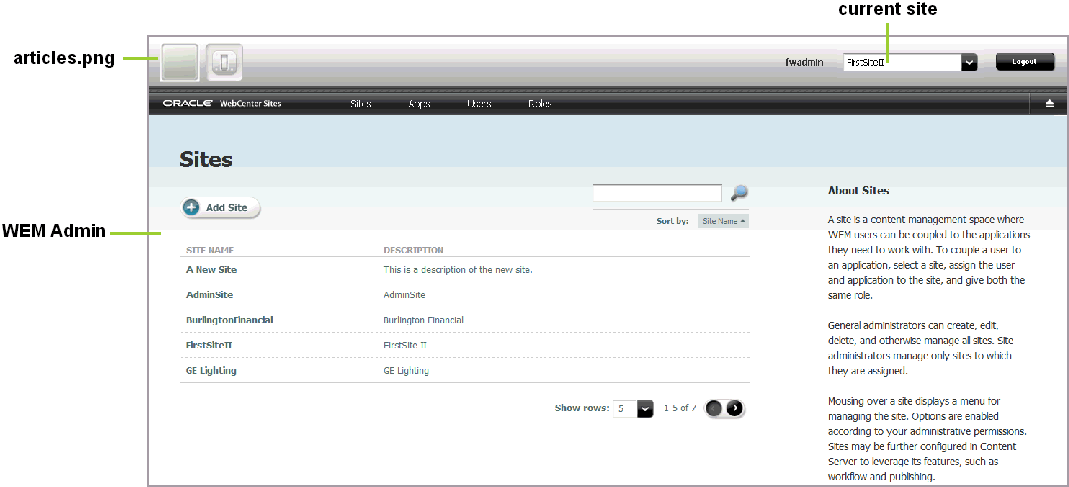This screenshot has height=487, width=1069.
Task: Click the About Sites heading
Action: coord(858,190)
